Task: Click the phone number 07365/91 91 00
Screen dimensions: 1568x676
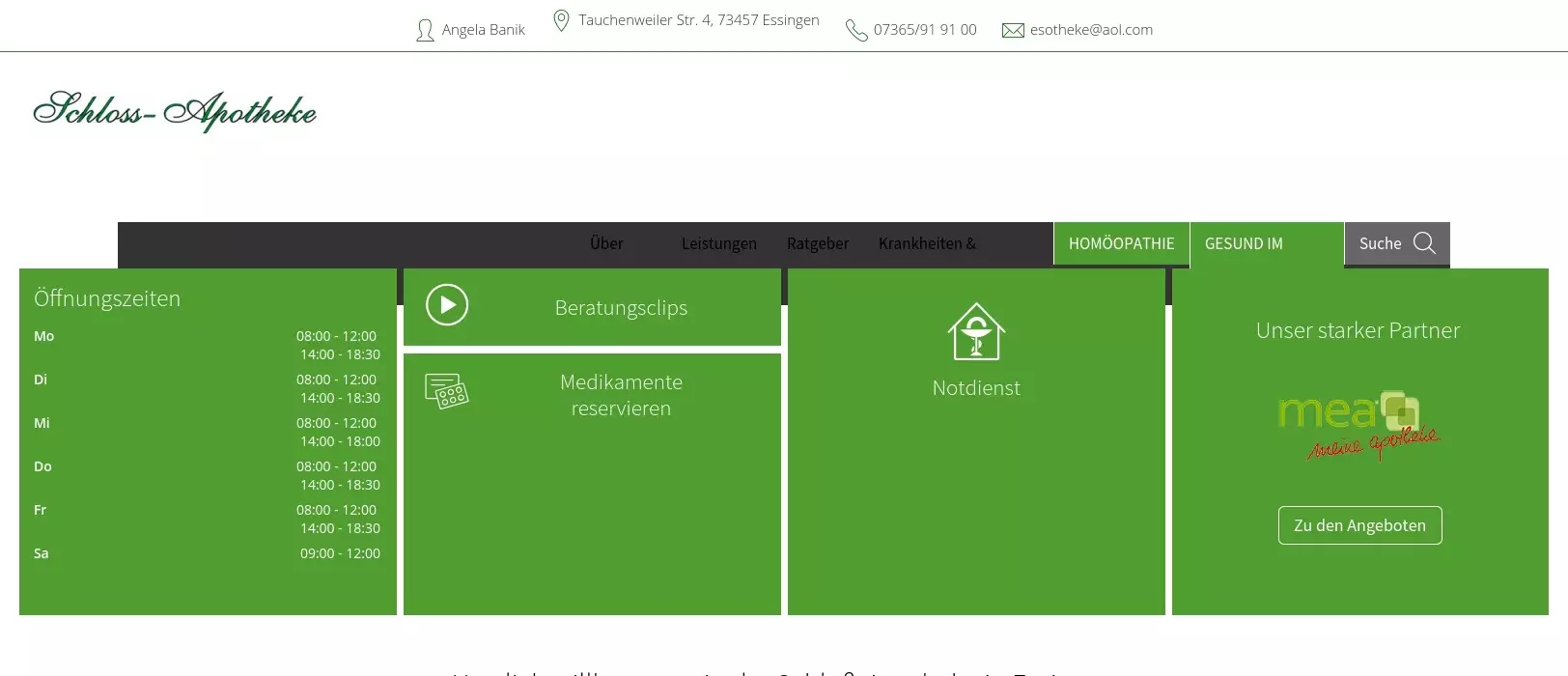Action: pos(925,30)
